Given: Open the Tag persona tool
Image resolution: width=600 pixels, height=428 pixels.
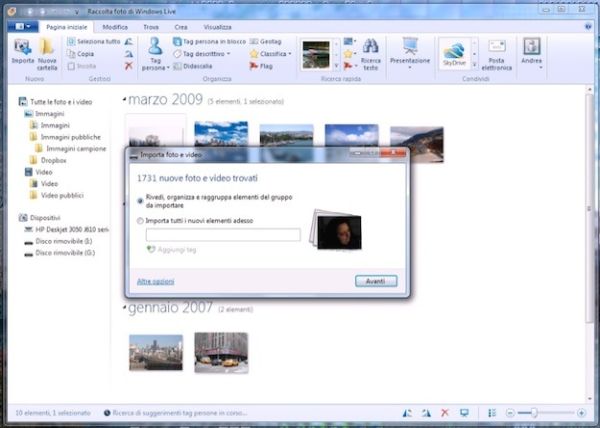Looking at the screenshot, I should (x=155, y=54).
